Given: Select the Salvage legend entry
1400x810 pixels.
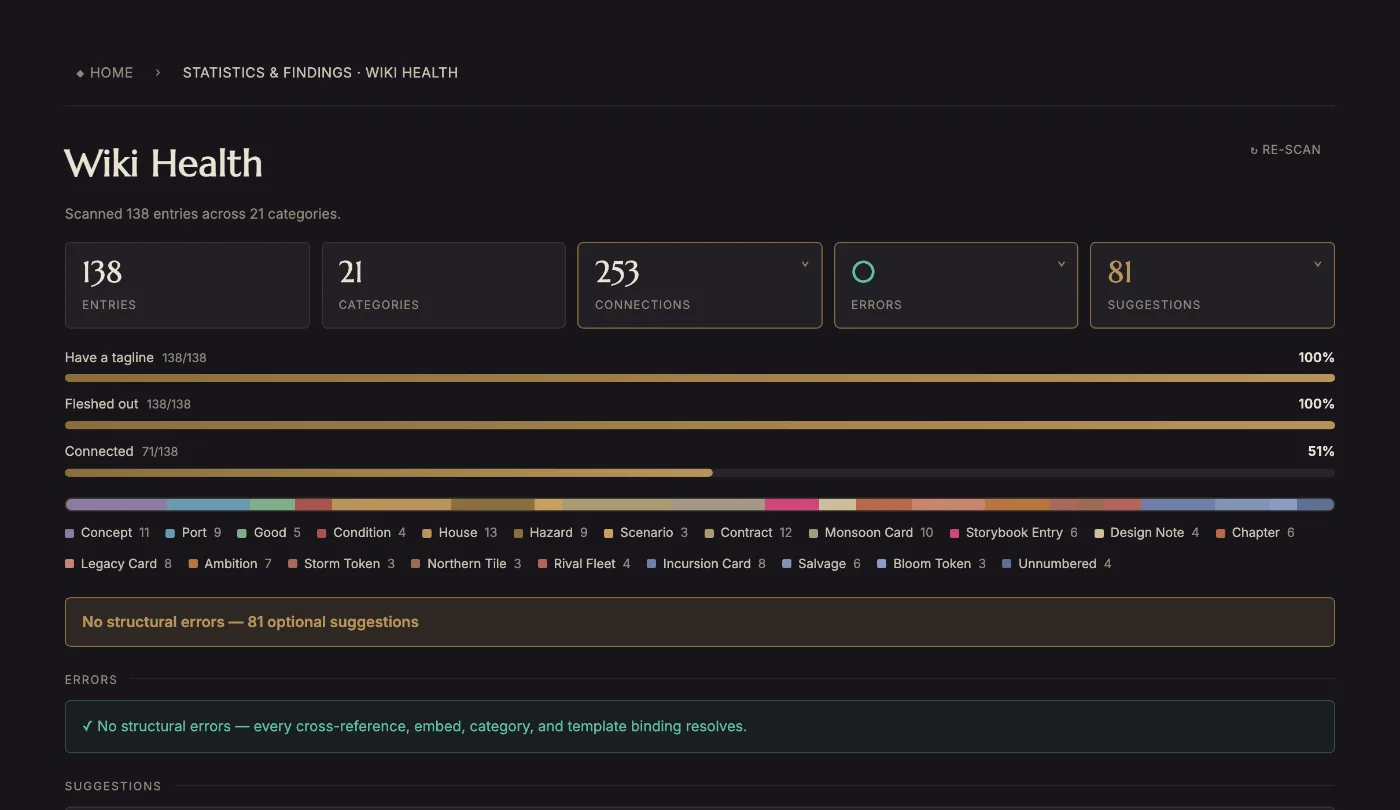Looking at the screenshot, I should coord(821,564).
